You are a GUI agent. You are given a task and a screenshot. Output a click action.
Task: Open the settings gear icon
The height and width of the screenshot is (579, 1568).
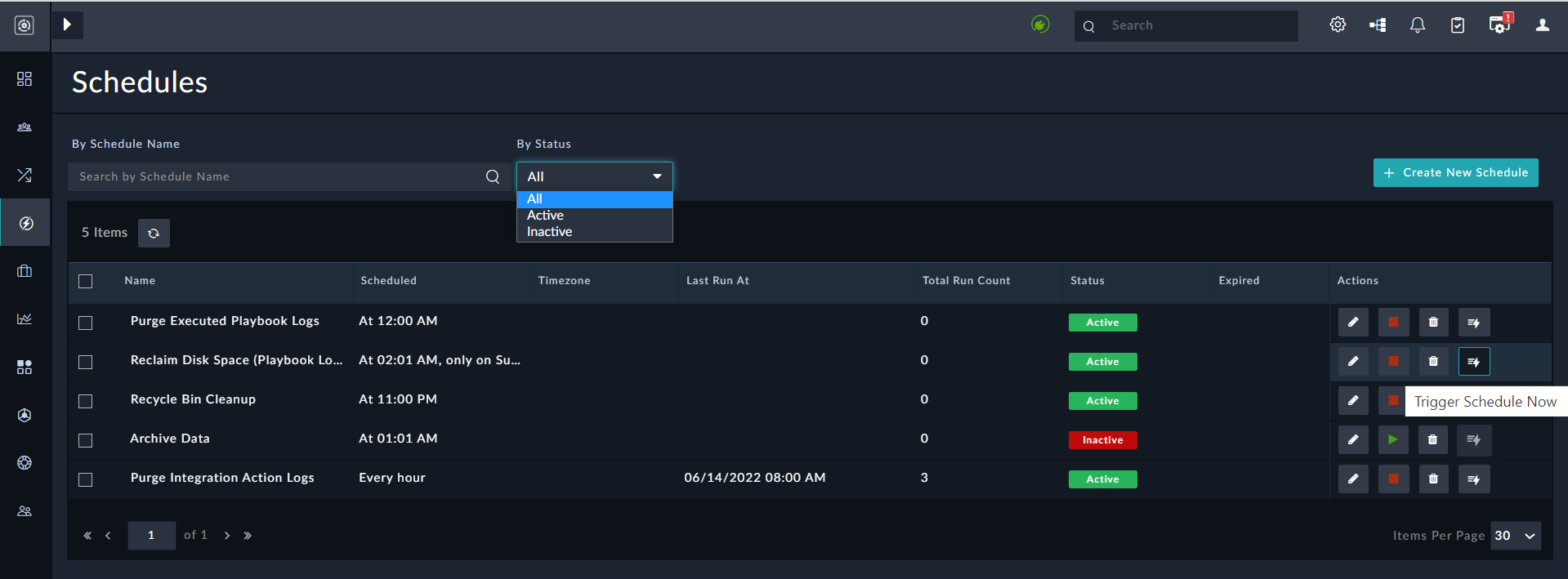pos(1338,25)
